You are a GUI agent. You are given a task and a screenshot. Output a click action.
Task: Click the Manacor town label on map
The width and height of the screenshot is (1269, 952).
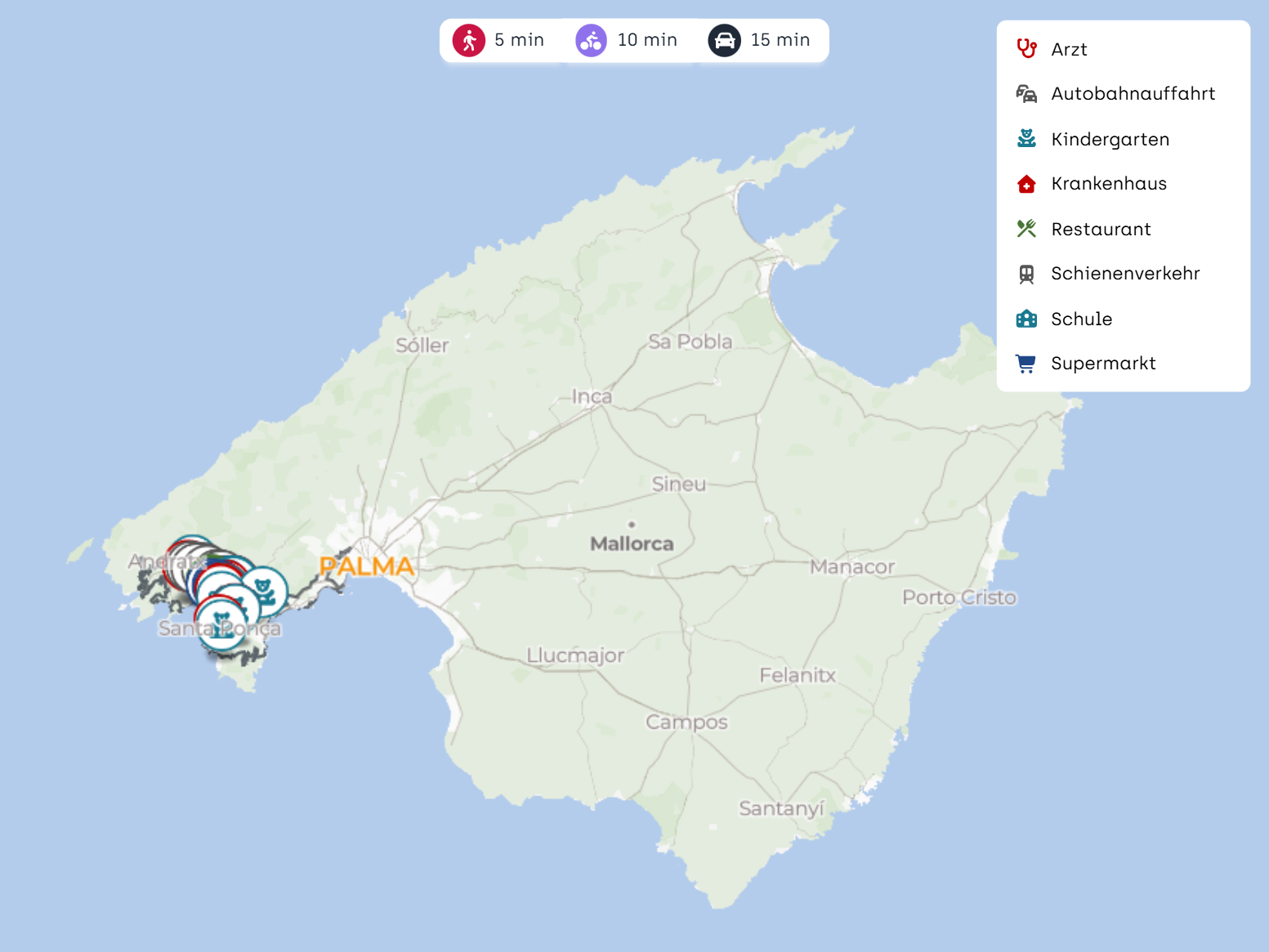[852, 566]
